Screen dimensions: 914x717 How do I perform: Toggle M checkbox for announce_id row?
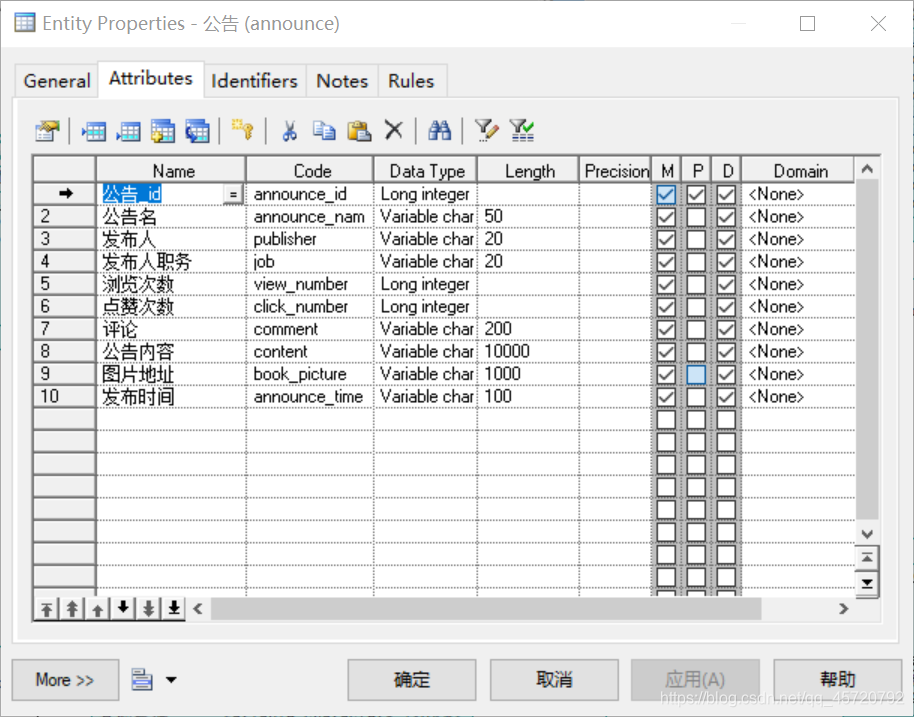[666, 194]
